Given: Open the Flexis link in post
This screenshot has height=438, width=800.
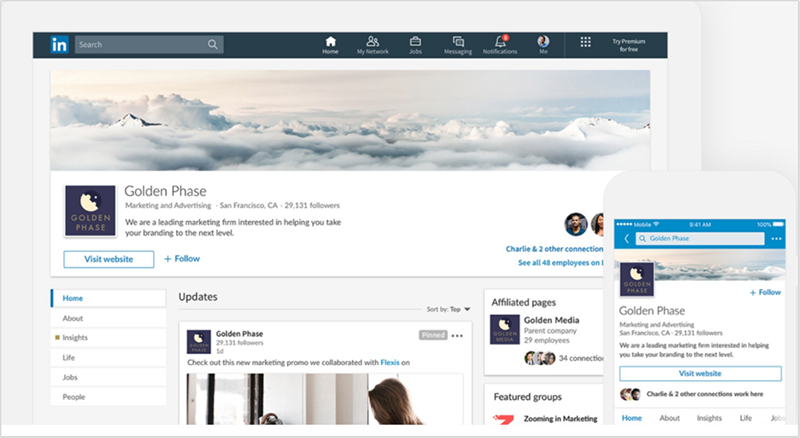Looking at the screenshot, I should coord(390,362).
